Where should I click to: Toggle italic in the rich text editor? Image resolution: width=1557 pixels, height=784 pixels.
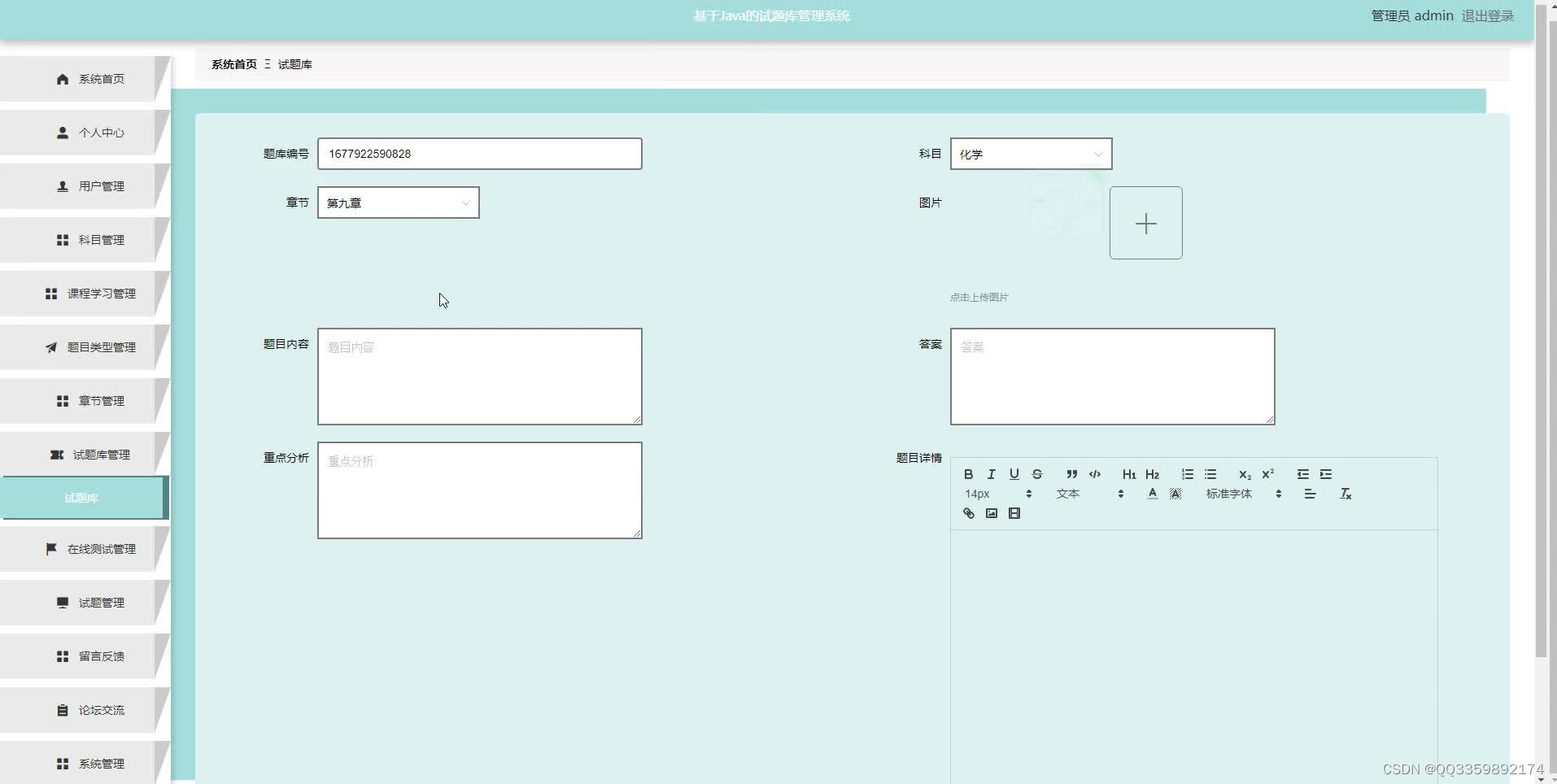point(991,474)
